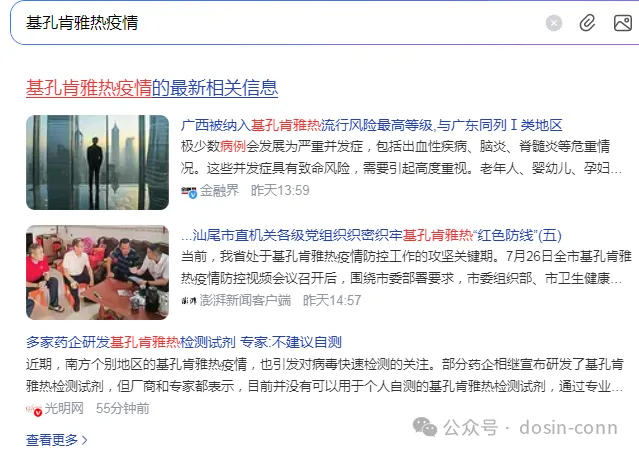This screenshot has height=454, width=639.
Task: Open the 汕尾市直机关各级党组织 article link
Action: tap(371, 235)
